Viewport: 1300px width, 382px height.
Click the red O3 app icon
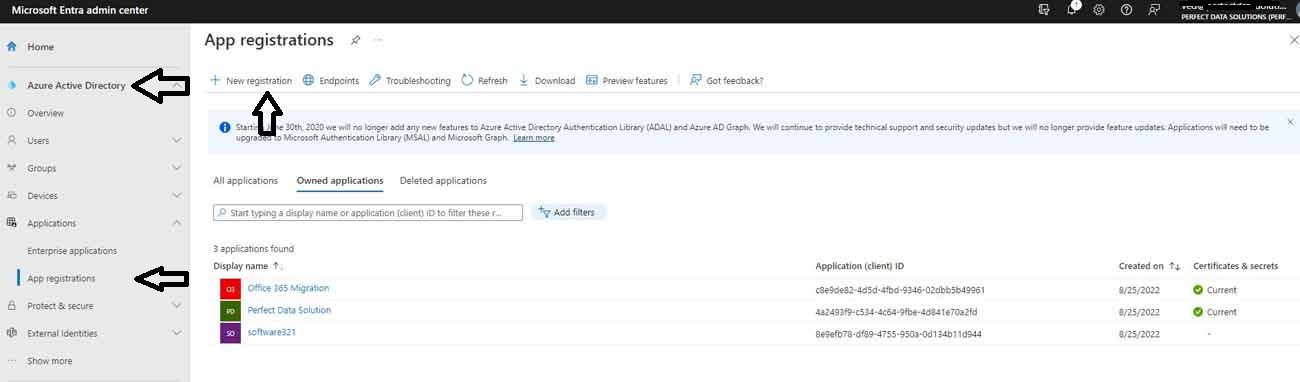coord(230,289)
